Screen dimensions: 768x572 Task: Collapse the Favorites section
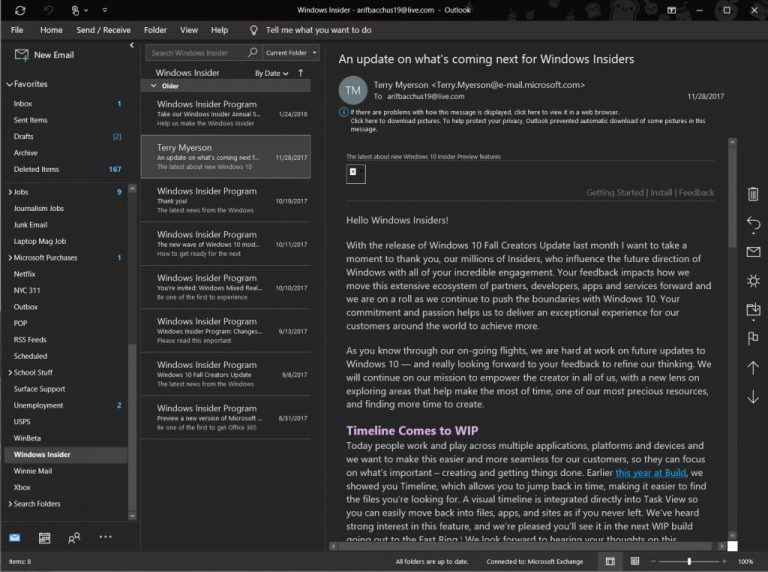click(9, 84)
